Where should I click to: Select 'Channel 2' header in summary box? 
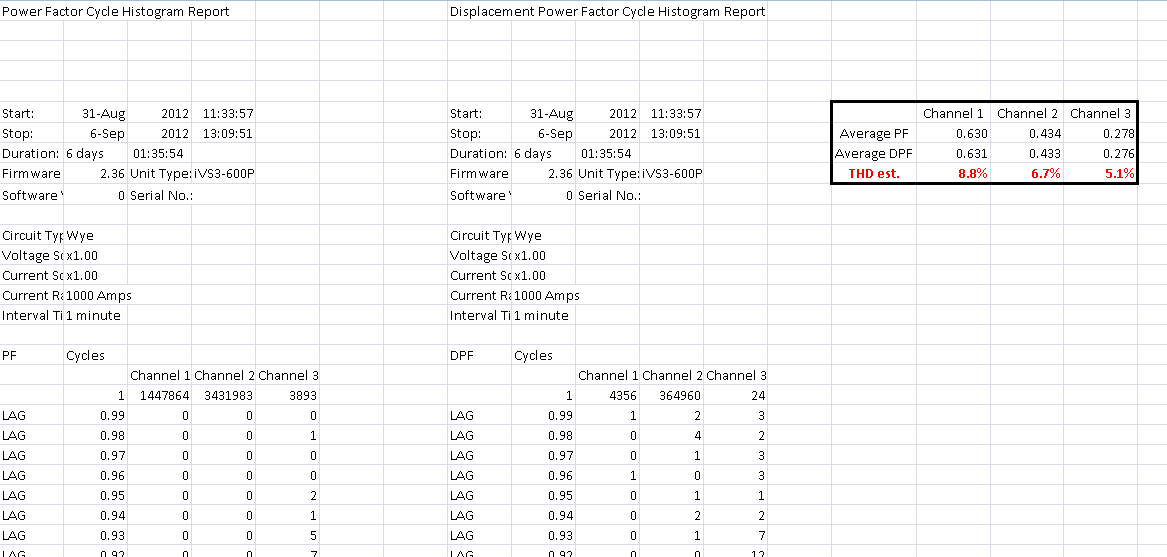(x=1027, y=114)
